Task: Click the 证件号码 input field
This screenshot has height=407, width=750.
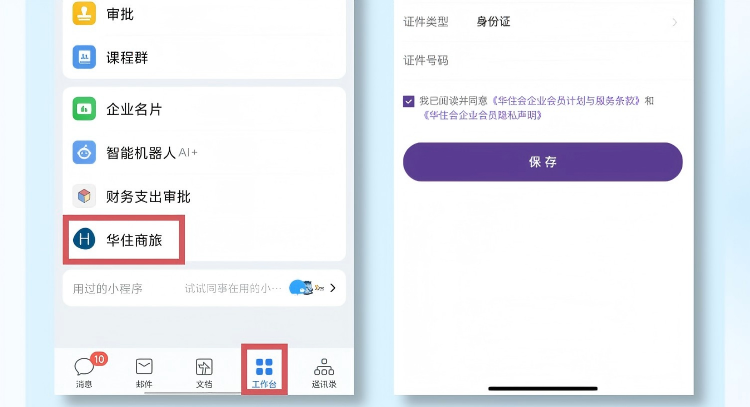Action: 560,61
